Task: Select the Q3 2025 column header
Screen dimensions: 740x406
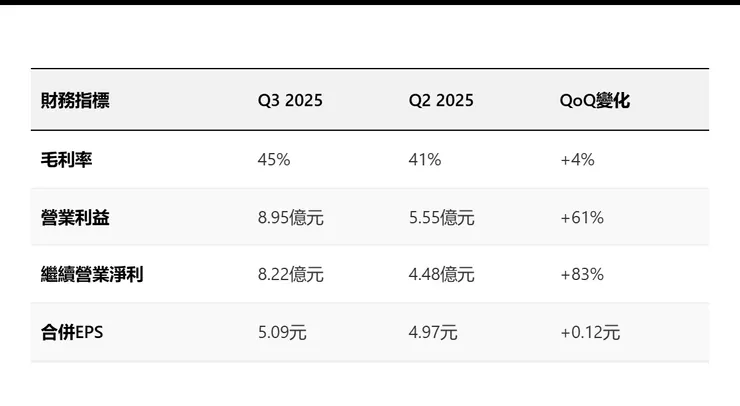Action: click(x=290, y=100)
